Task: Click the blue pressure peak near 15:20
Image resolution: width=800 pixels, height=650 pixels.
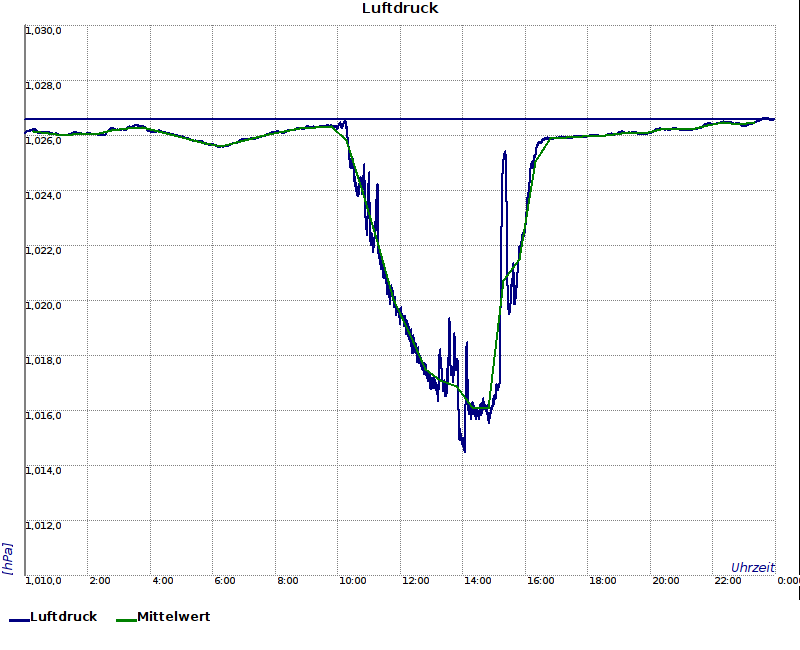Action: (x=505, y=153)
